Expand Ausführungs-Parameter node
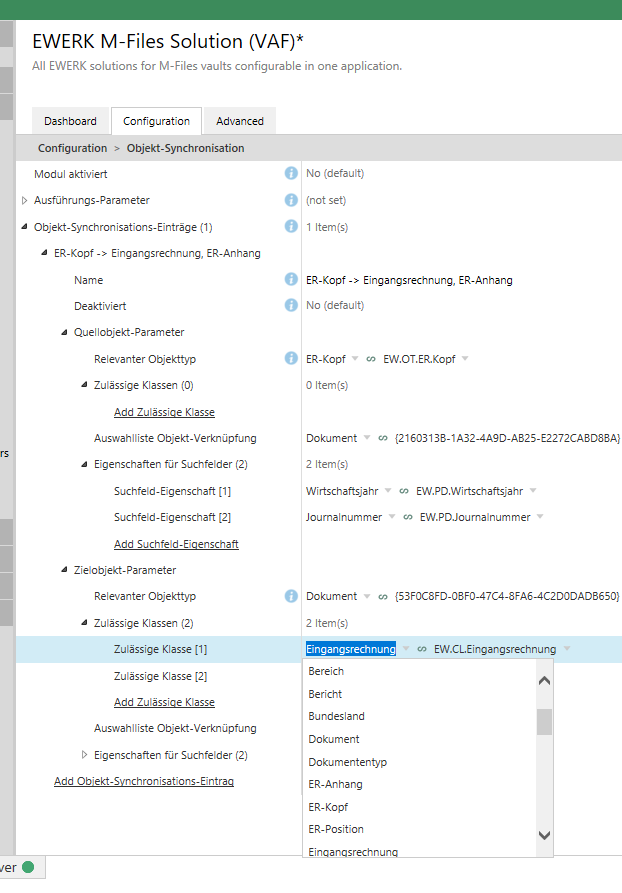This screenshot has height=893, width=622. click(x=24, y=200)
